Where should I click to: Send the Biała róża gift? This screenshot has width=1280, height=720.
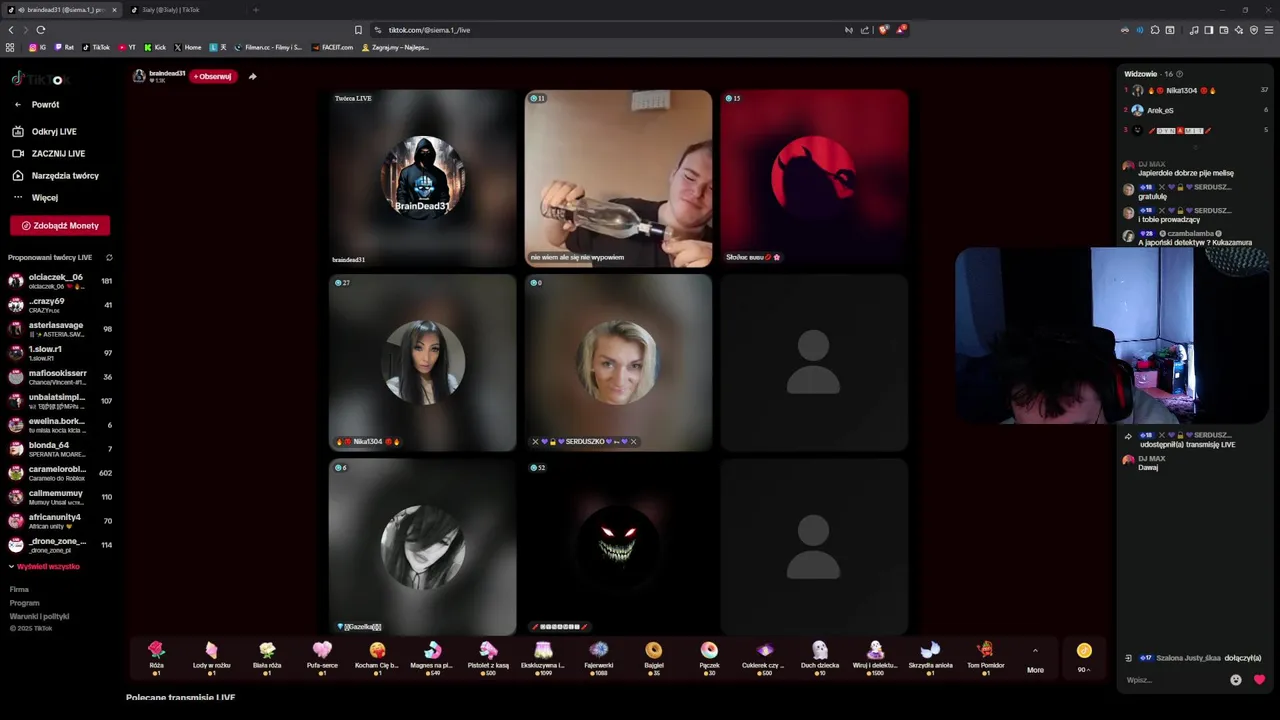pos(267,658)
